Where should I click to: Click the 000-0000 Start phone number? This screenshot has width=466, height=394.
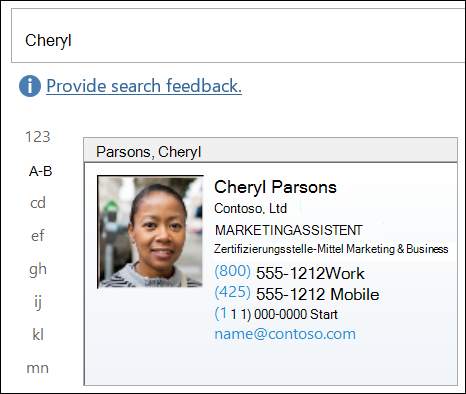tap(276, 314)
